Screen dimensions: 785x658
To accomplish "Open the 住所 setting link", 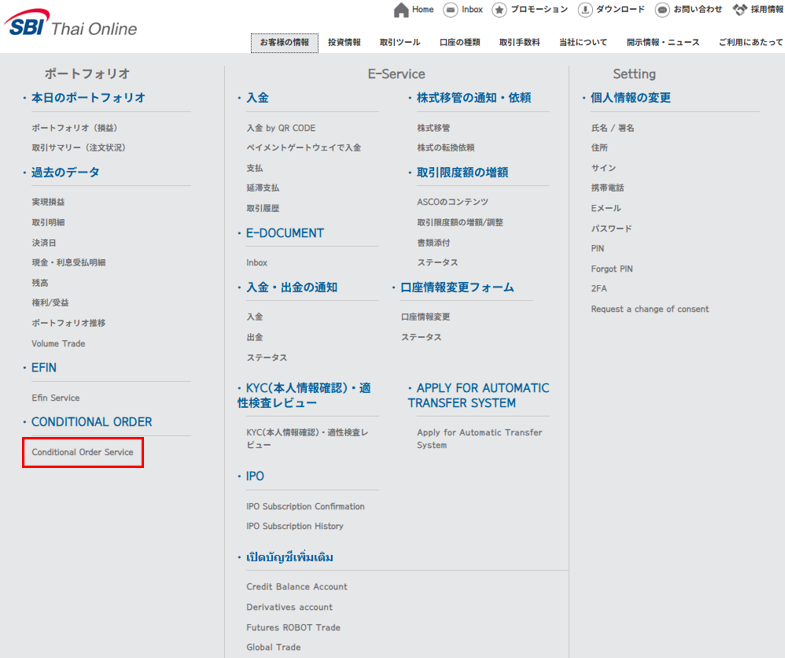I will 599,148.
